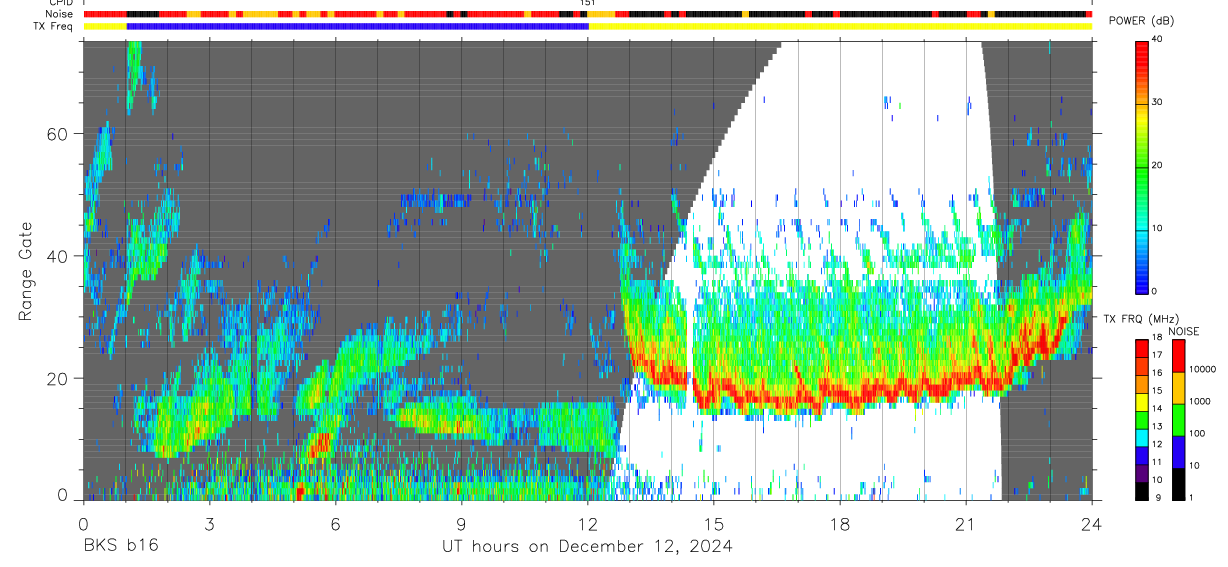Click the 21 tick on the UT hours axis
This screenshot has height=567, width=1228.
point(965,523)
